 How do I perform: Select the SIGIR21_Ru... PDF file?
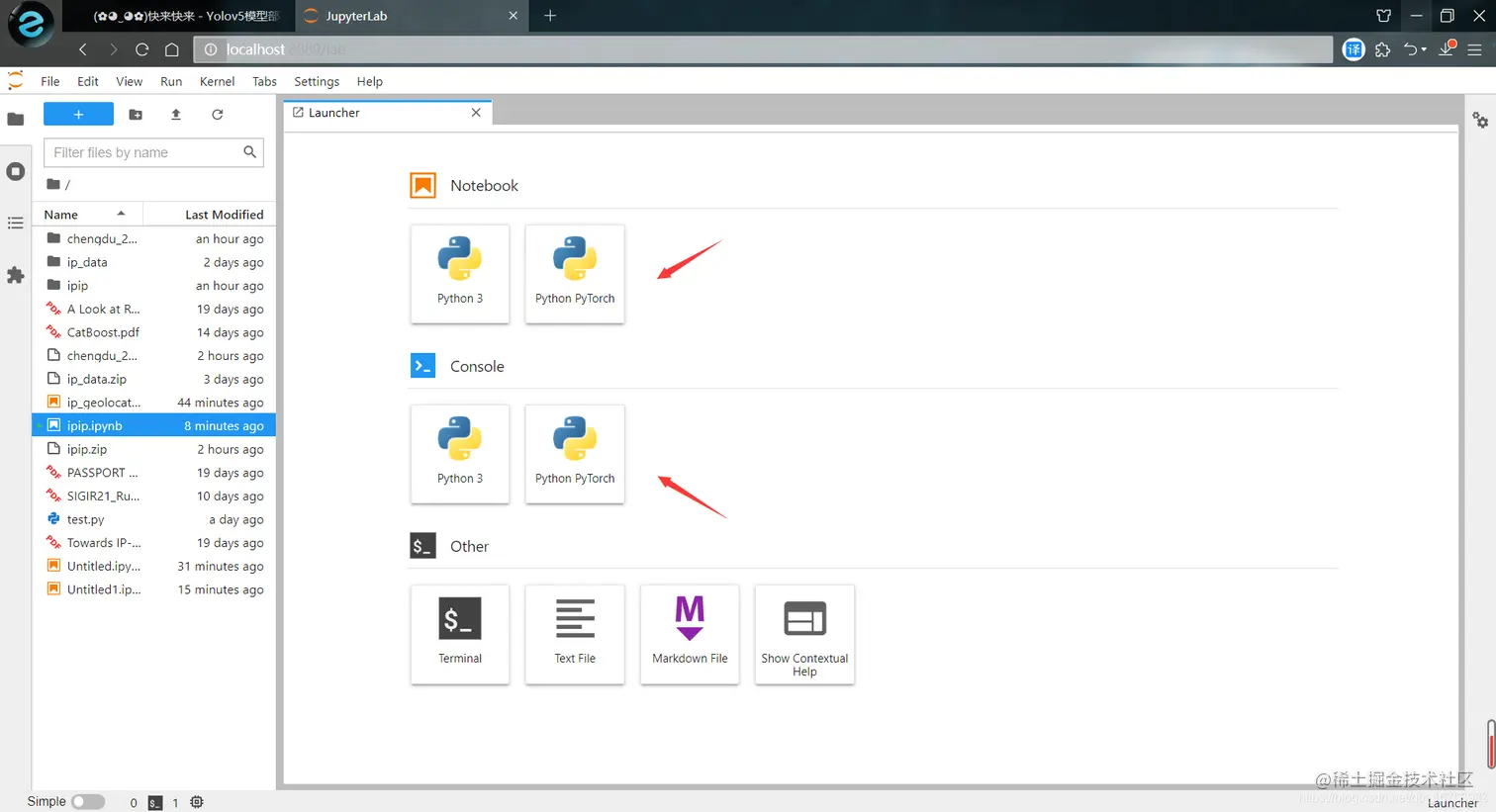click(154, 496)
